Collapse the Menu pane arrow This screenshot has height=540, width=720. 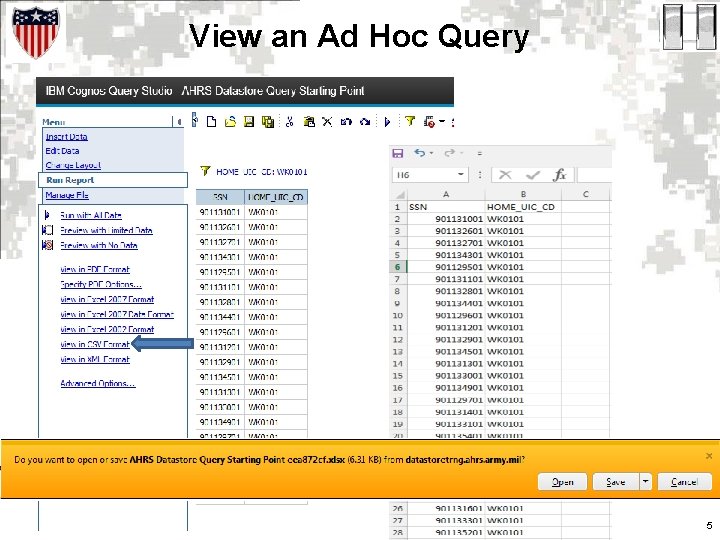tap(178, 122)
